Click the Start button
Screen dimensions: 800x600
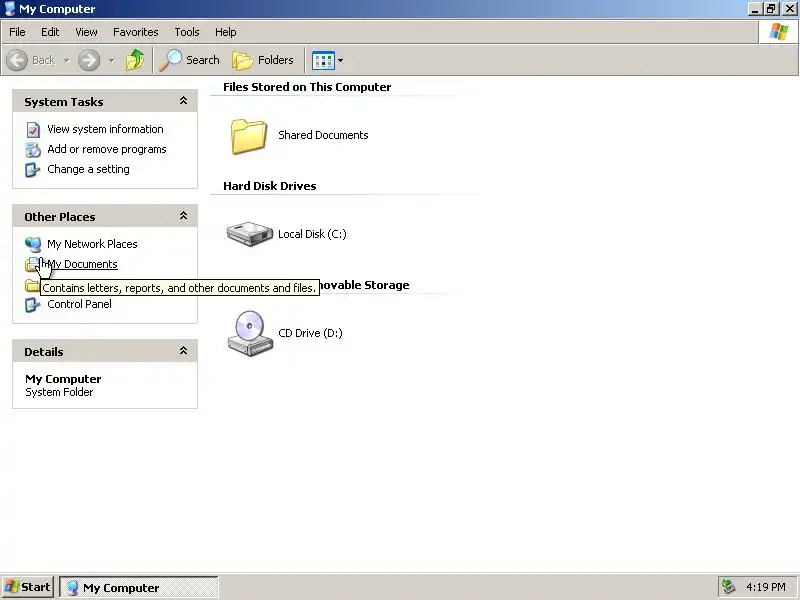(28, 587)
